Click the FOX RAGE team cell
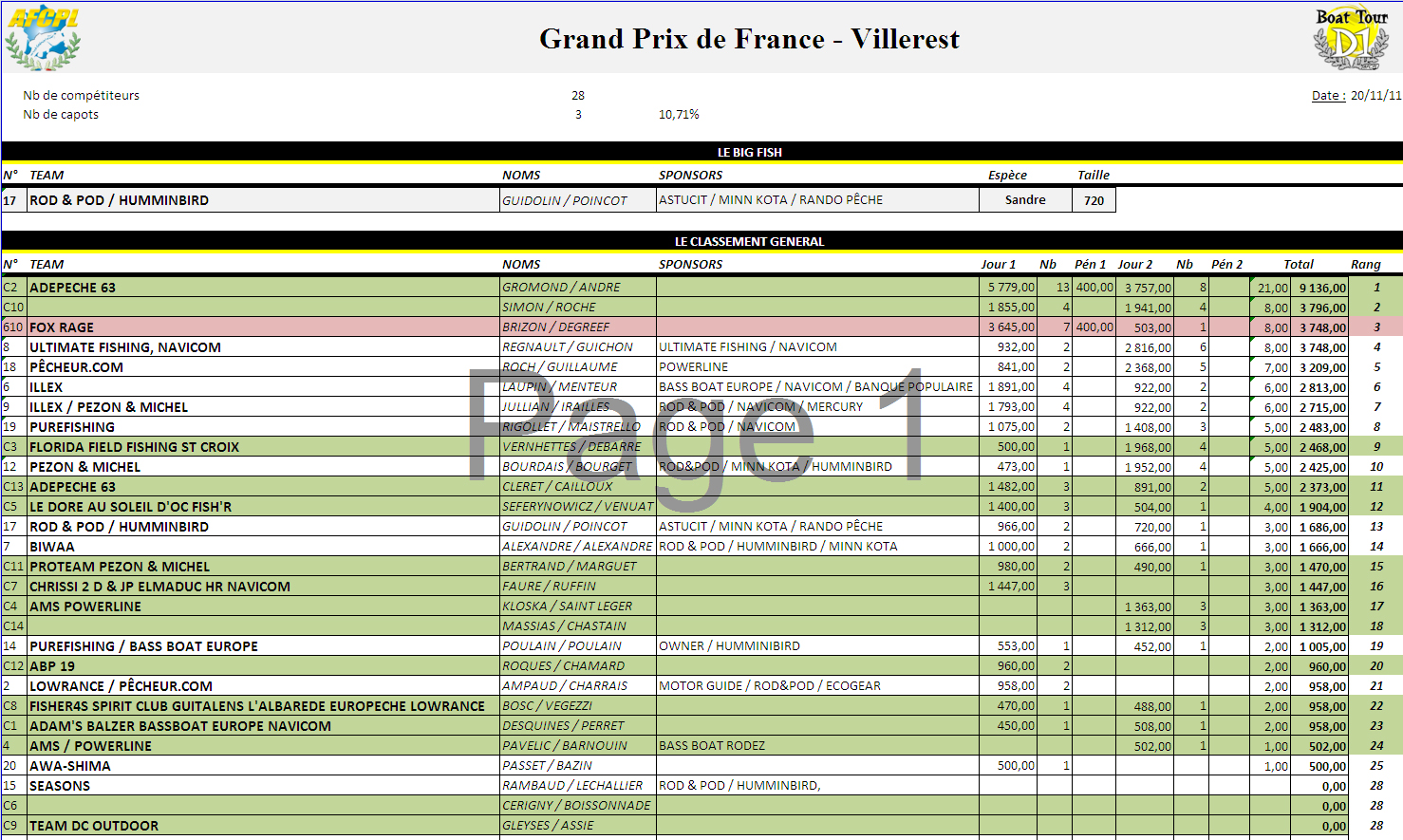 pyautogui.click(x=264, y=327)
